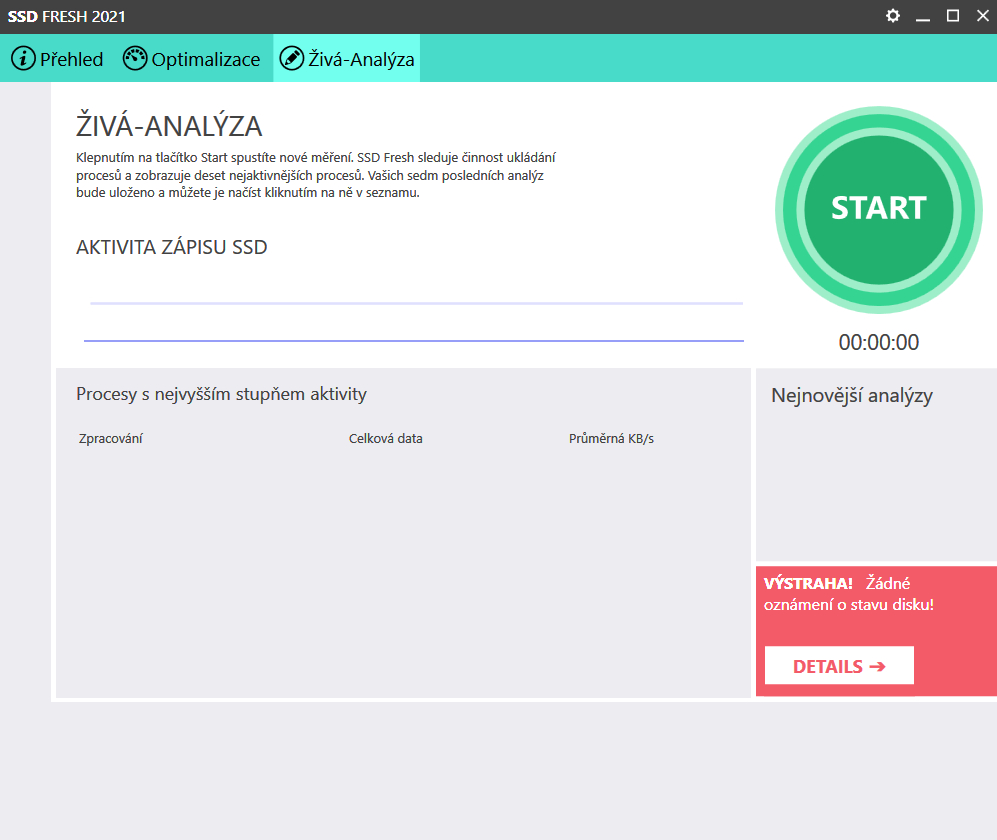Screen dimensions: 997x840
Task: Click the ŽIVÁ-ANALÝZA page title
Action: coord(169,126)
